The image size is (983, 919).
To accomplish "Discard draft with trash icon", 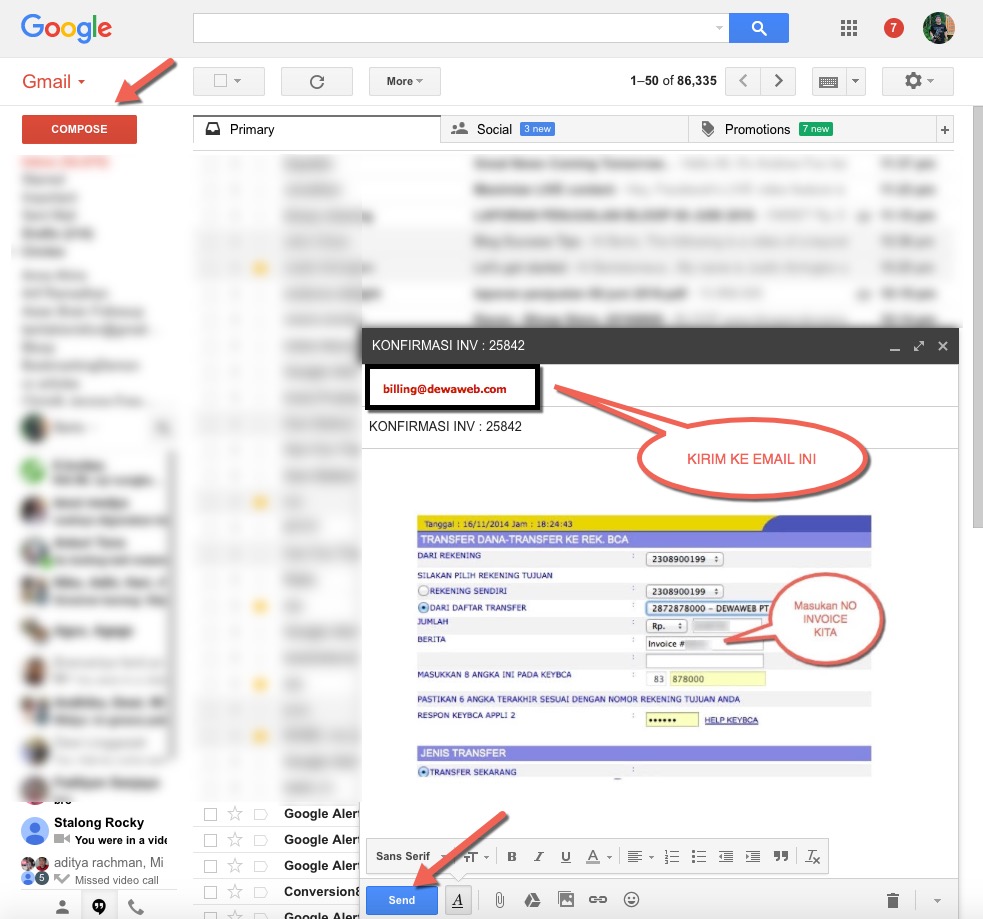I will tap(893, 900).
